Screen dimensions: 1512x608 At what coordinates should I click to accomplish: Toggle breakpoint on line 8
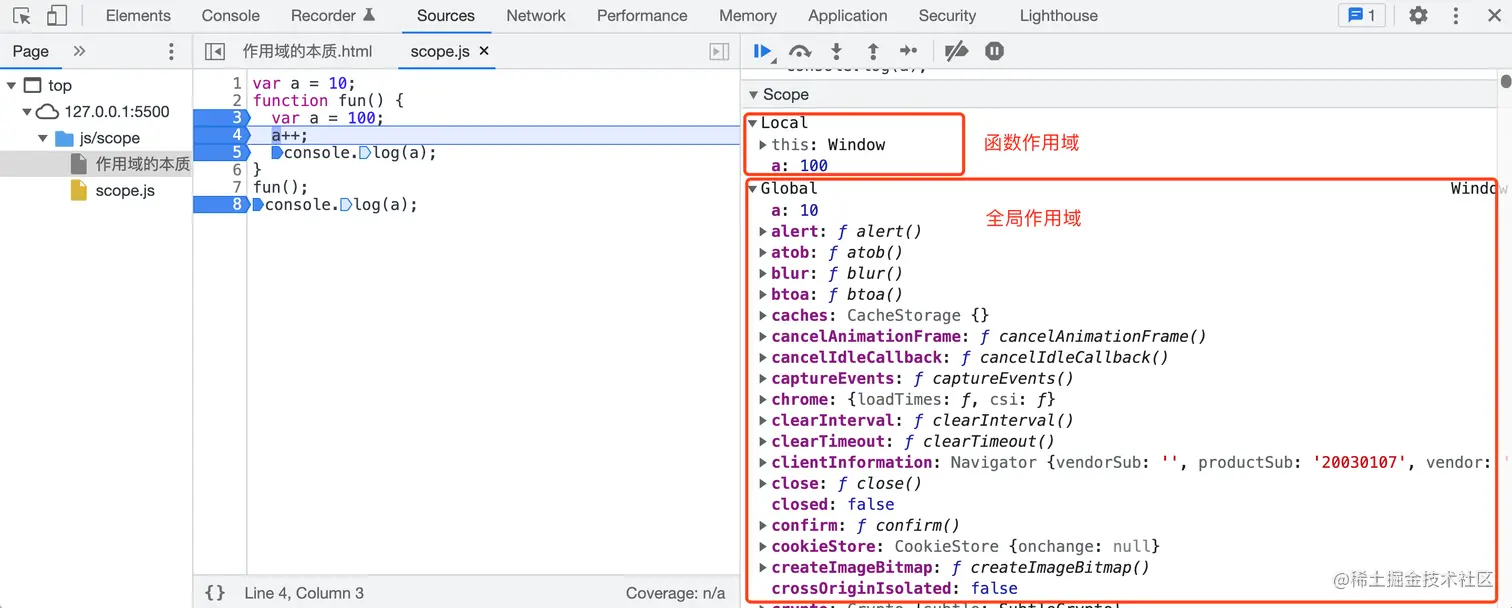[x=220, y=205]
